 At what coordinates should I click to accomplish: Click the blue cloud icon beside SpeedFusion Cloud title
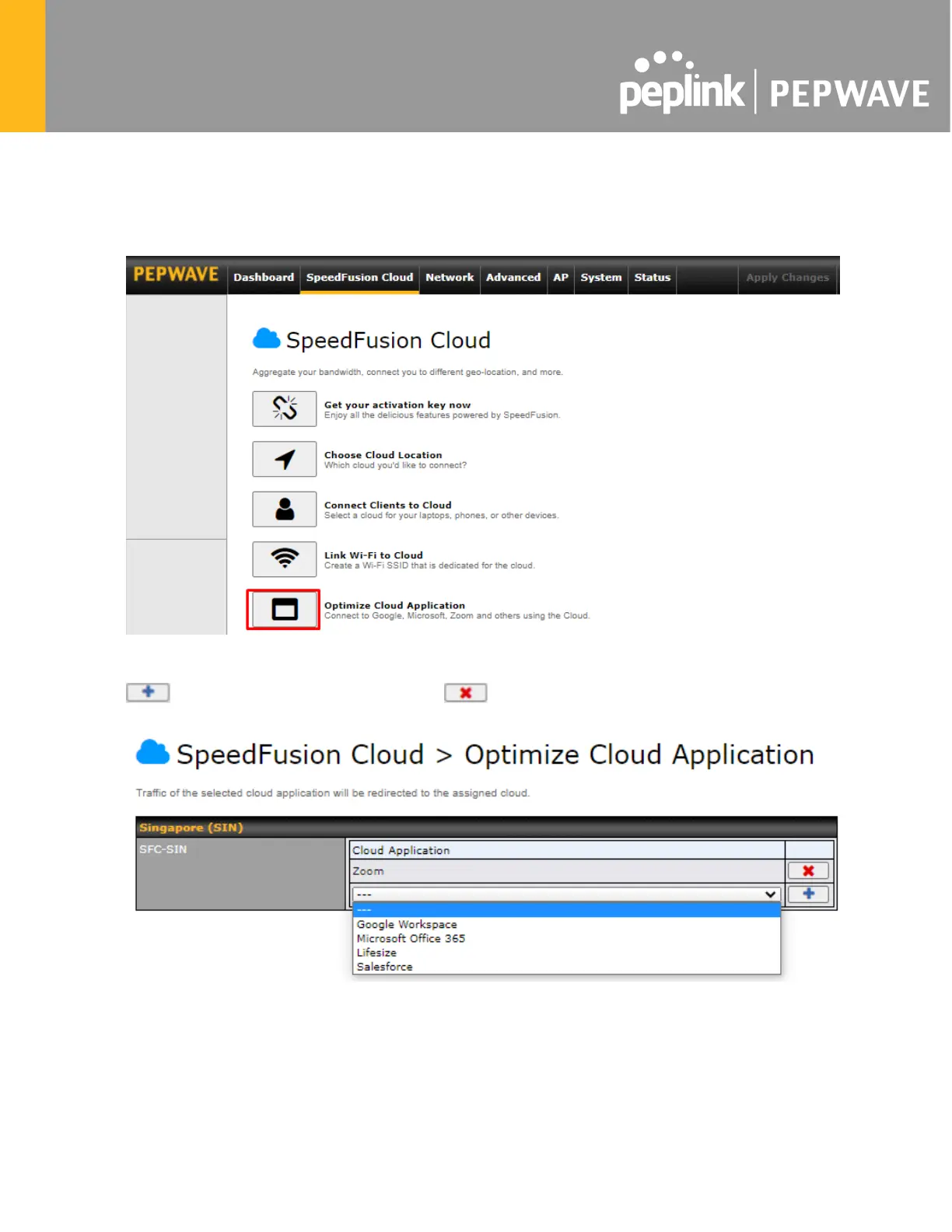click(266, 338)
